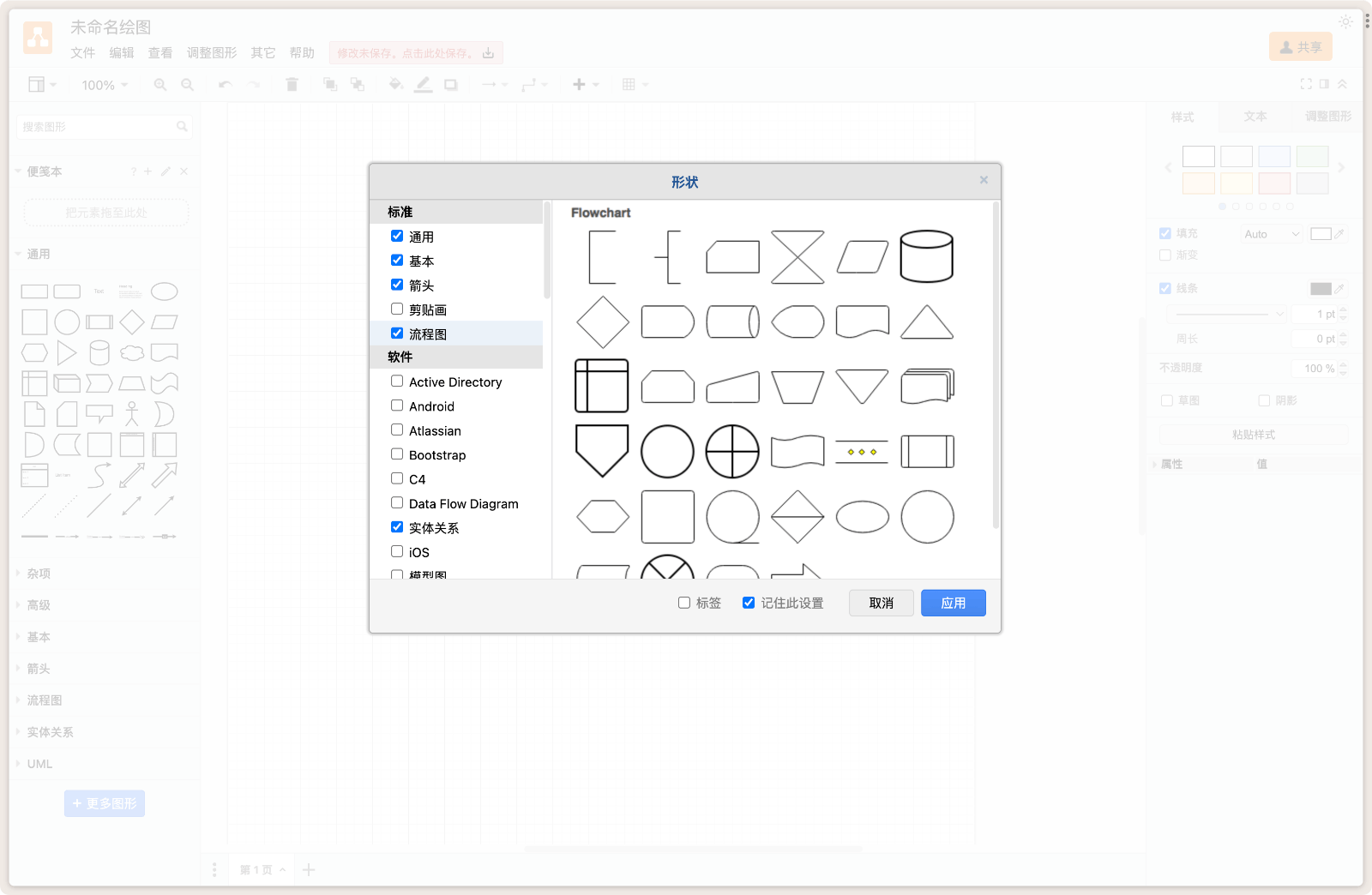Enable the Active Directory checkbox
Image resolution: width=1372 pixels, height=895 pixels.
pyautogui.click(x=397, y=381)
